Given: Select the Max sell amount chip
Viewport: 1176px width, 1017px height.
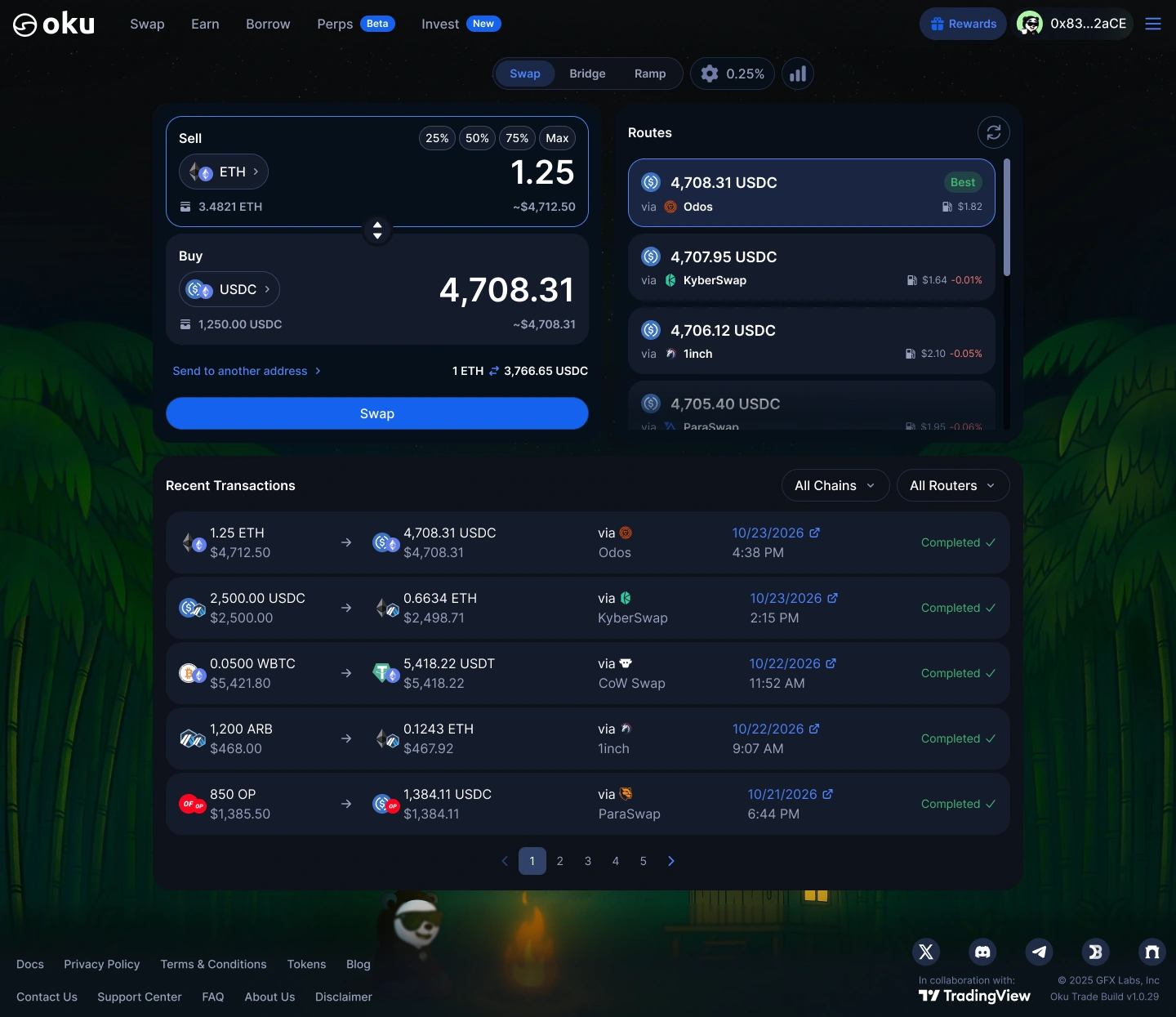Looking at the screenshot, I should pyautogui.click(x=557, y=138).
